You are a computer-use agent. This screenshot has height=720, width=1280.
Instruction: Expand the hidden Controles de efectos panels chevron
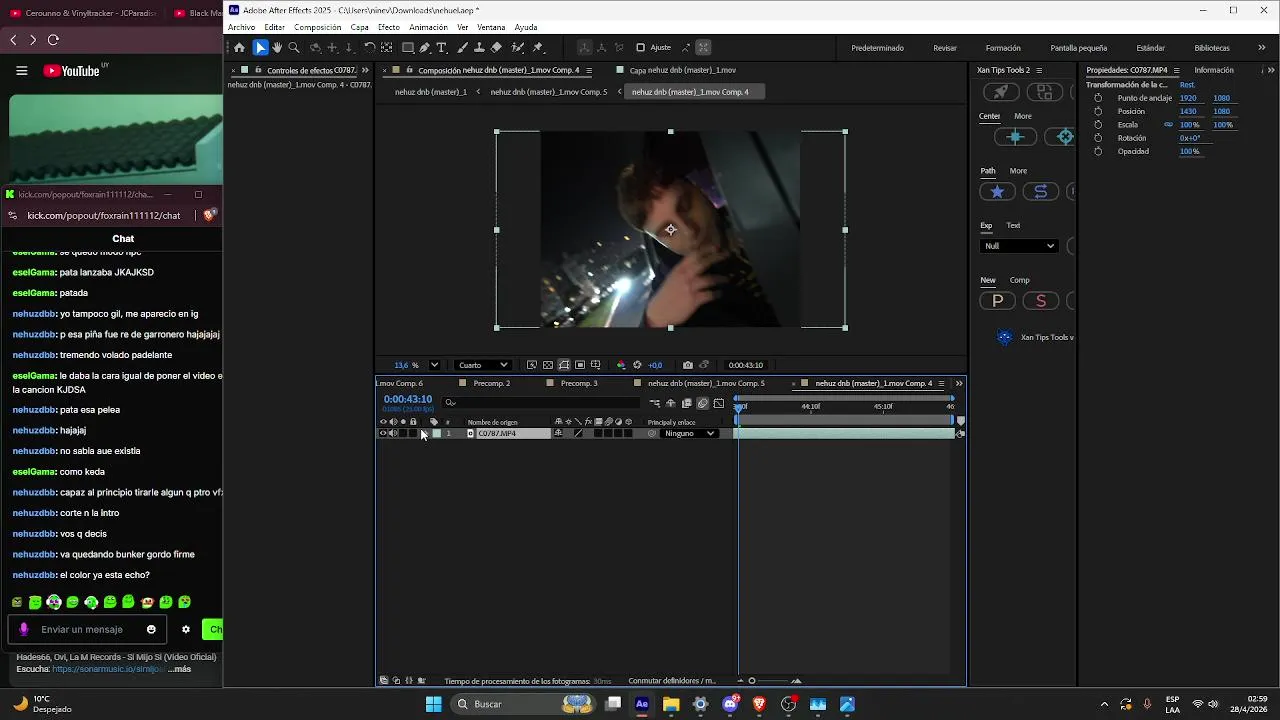(365, 70)
